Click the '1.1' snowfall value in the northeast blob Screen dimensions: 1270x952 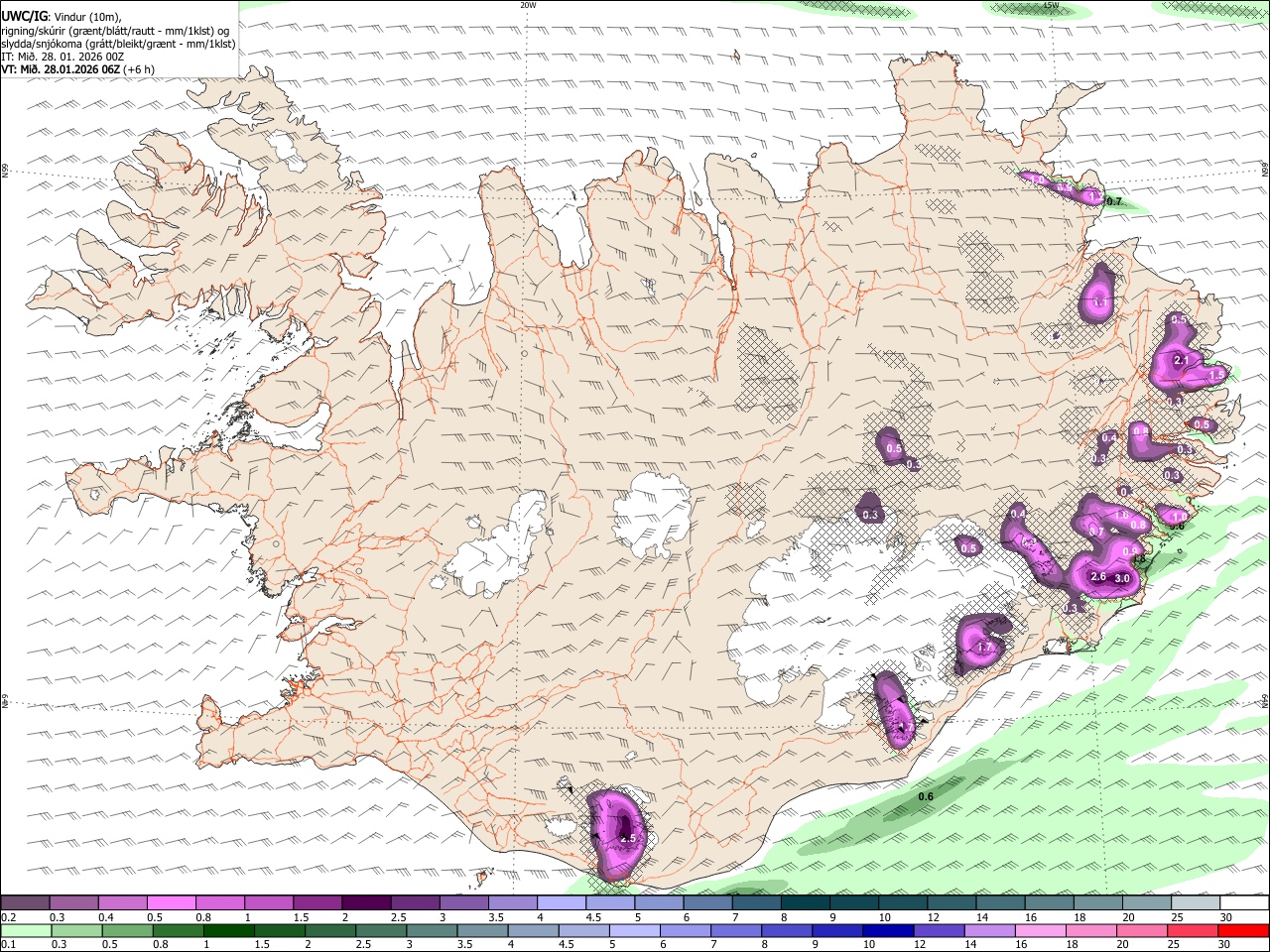[x=1099, y=302]
